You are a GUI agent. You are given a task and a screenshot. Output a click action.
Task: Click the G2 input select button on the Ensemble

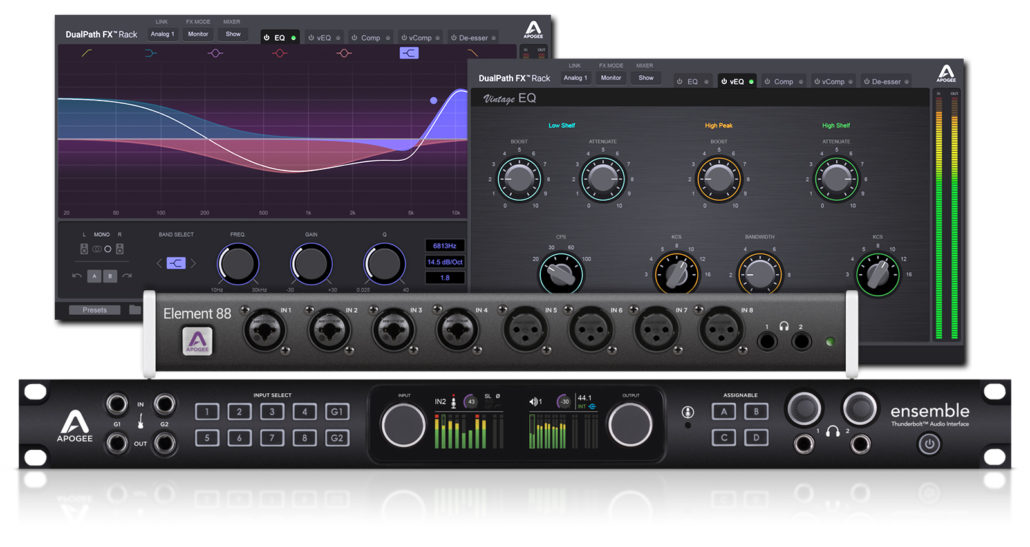(337, 437)
